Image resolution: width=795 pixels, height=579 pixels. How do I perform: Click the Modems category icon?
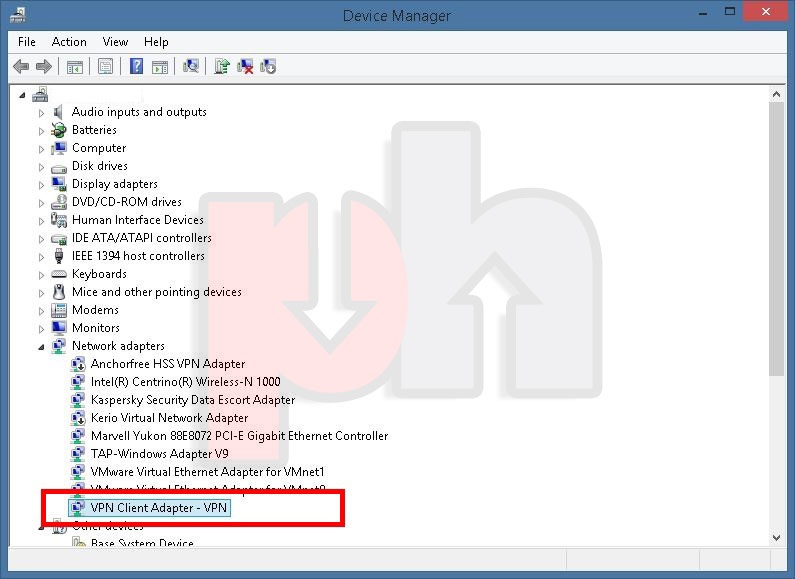click(x=59, y=310)
